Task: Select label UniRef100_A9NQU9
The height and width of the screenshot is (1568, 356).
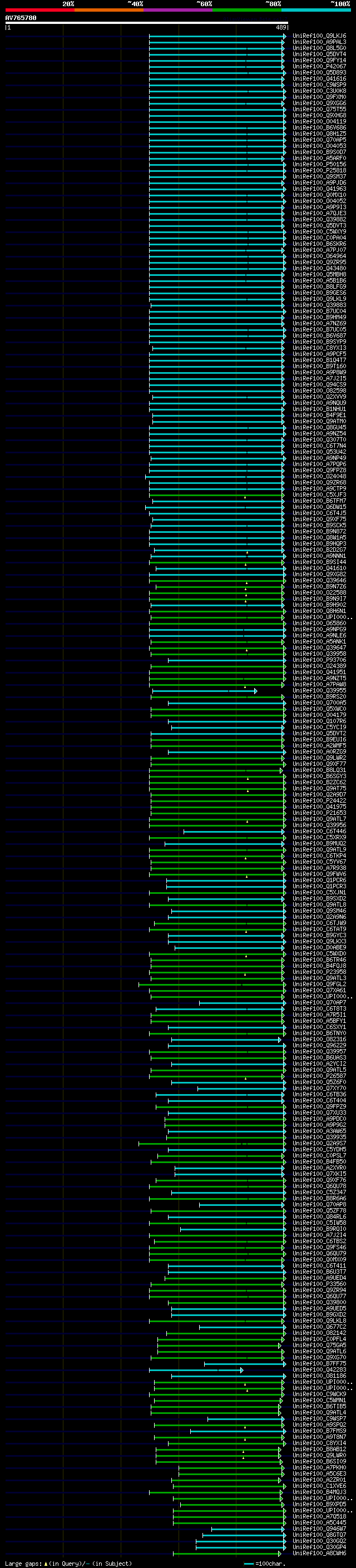Action: tap(319, 403)
